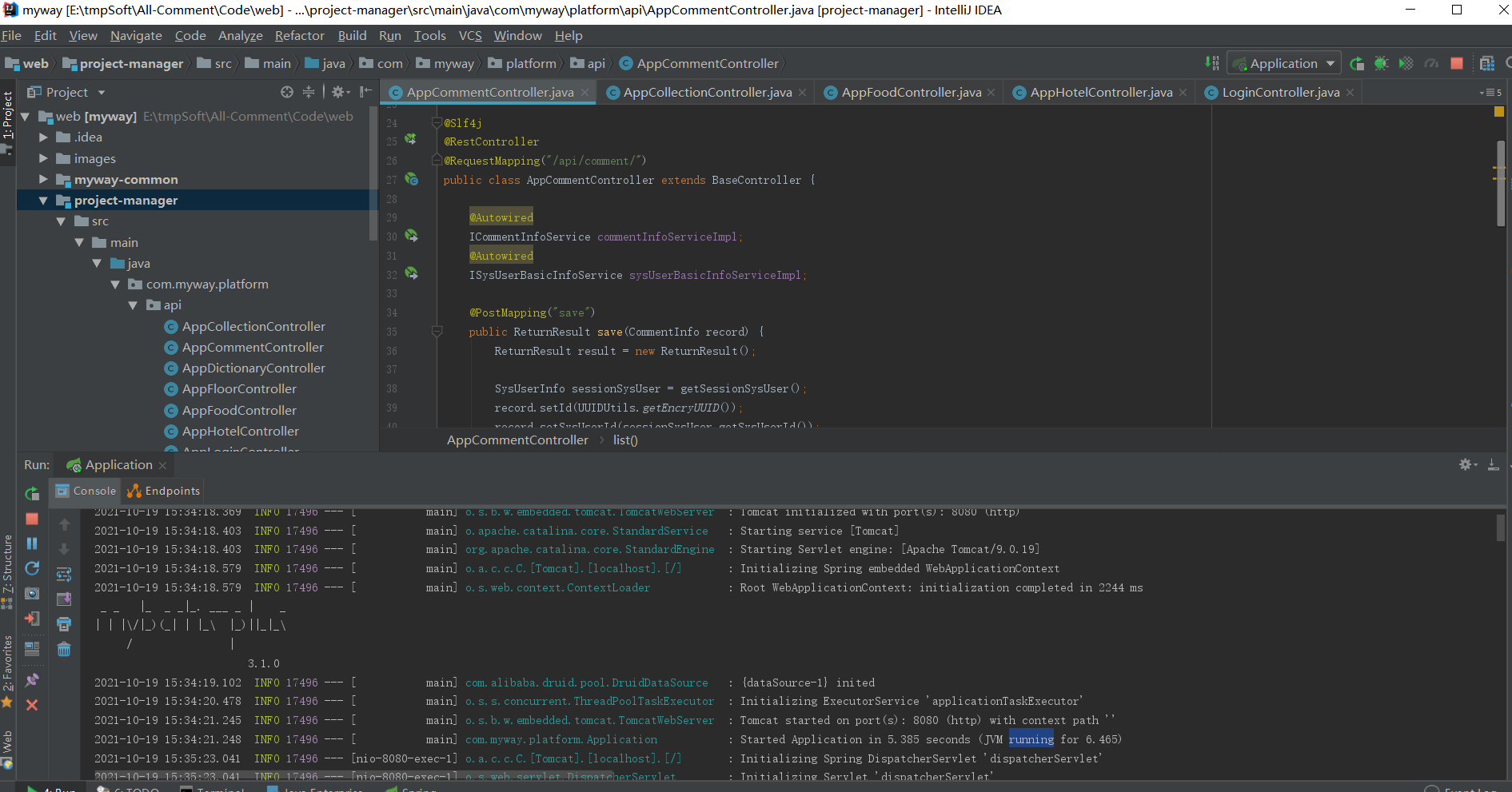Open the Analyze menu

[x=241, y=35]
